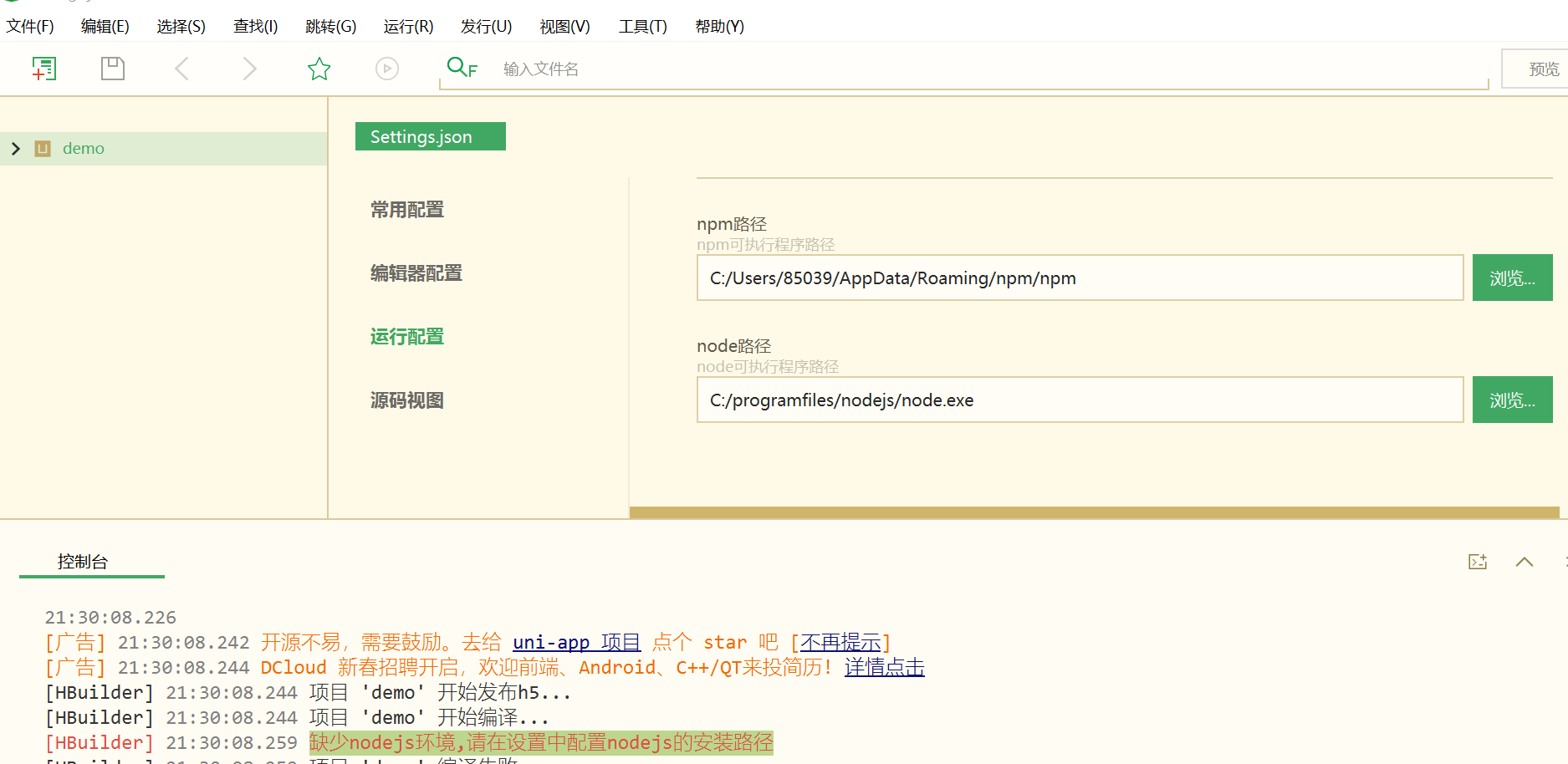Screen dimensions: 1568x764
Task: Click the file search magnifier icon
Action: pos(462,68)
